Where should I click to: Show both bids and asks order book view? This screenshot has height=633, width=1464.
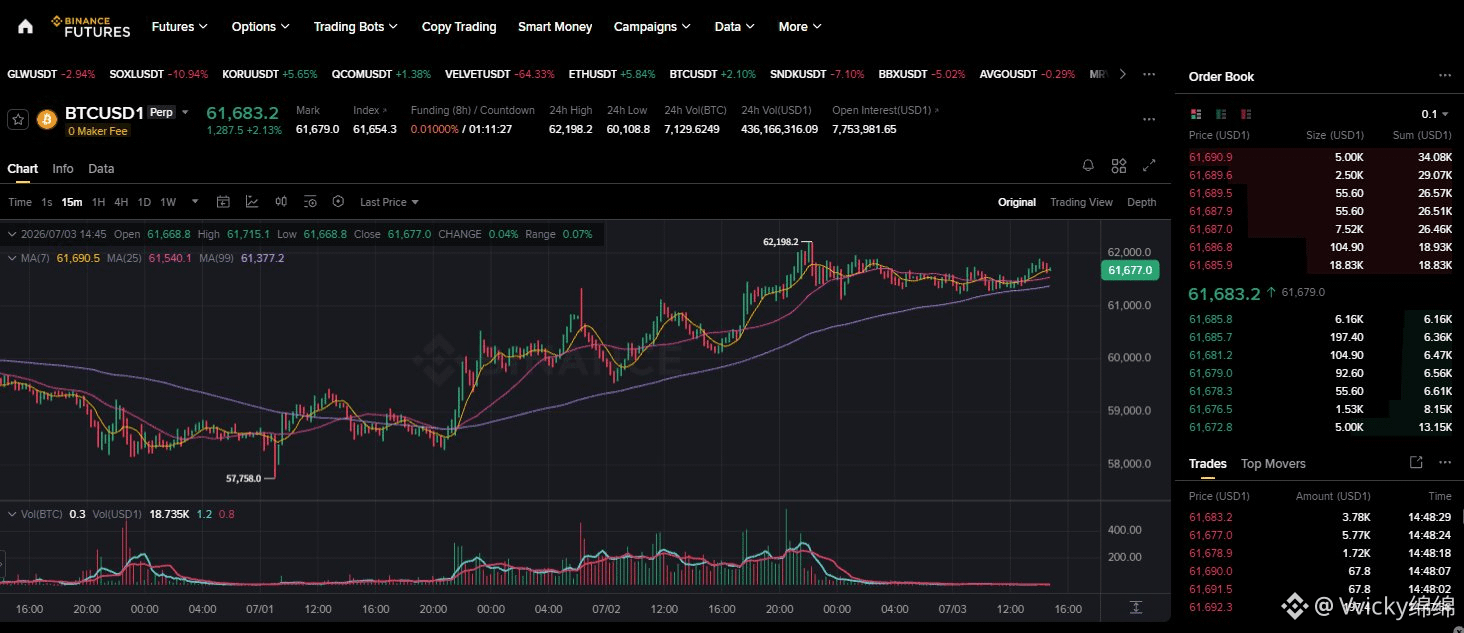click(x=1196, y=114)
